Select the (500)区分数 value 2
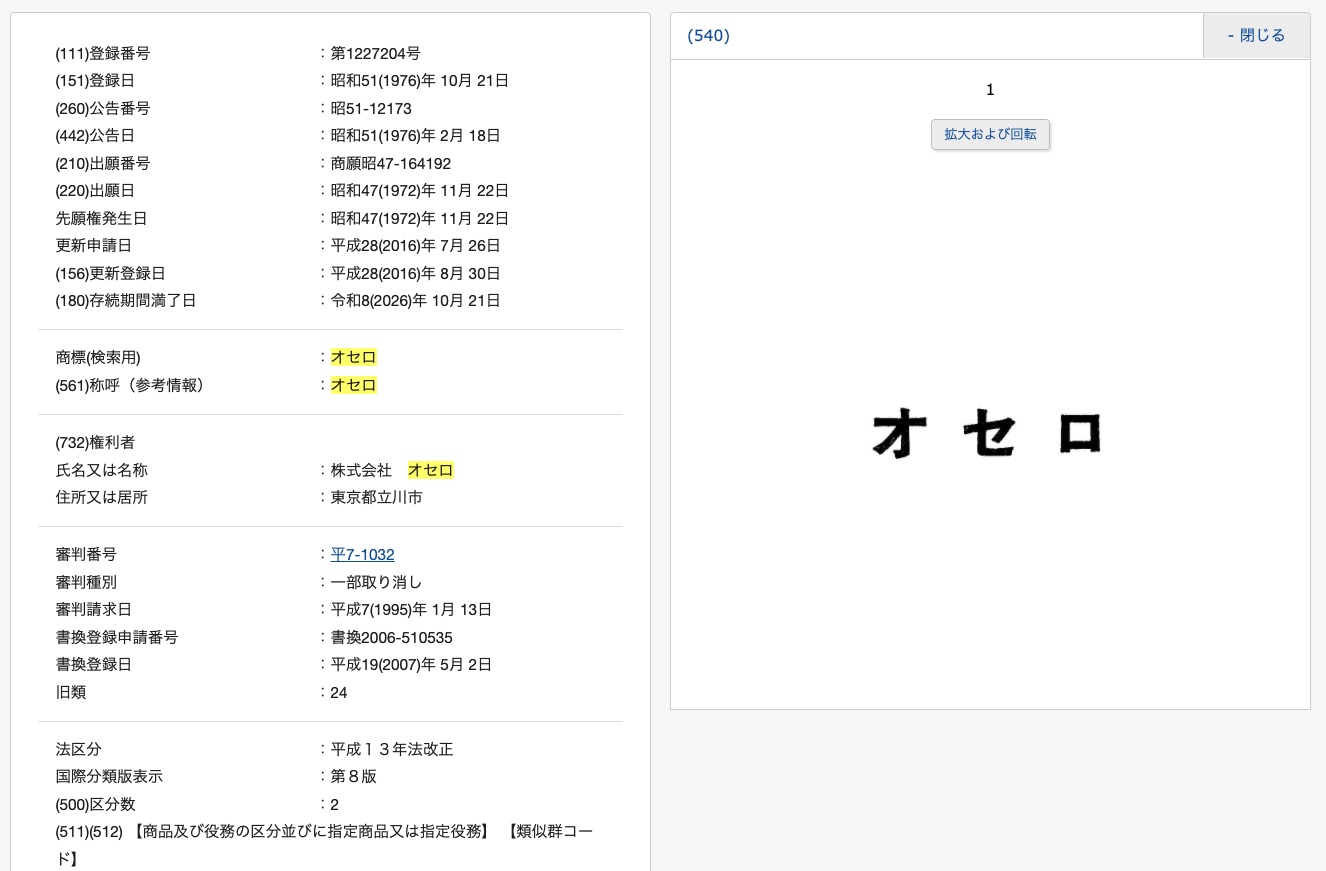This screenshot has width=1326, height=871. tap(335, 804)
